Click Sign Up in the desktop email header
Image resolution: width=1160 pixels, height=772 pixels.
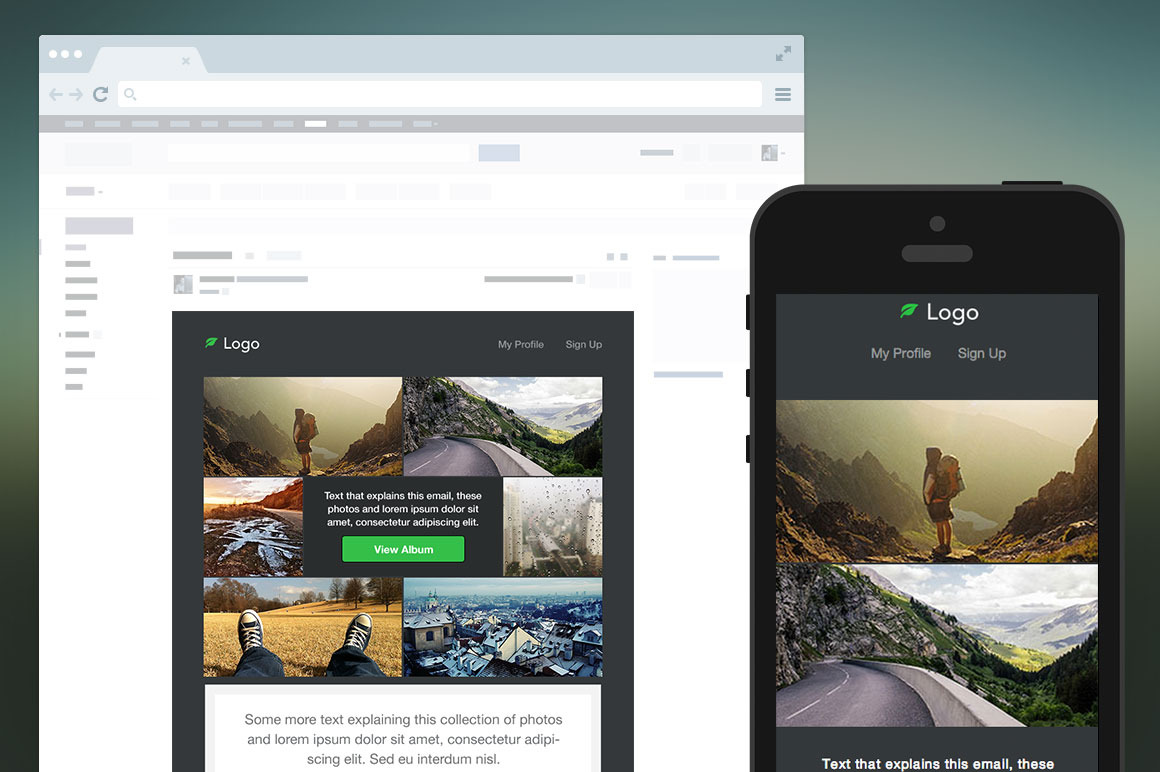[583, 344]
